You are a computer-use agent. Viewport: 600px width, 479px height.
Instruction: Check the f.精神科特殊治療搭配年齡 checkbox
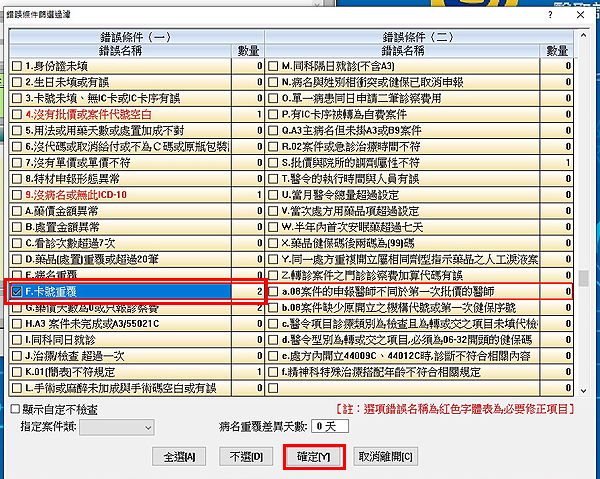point(273,371)
